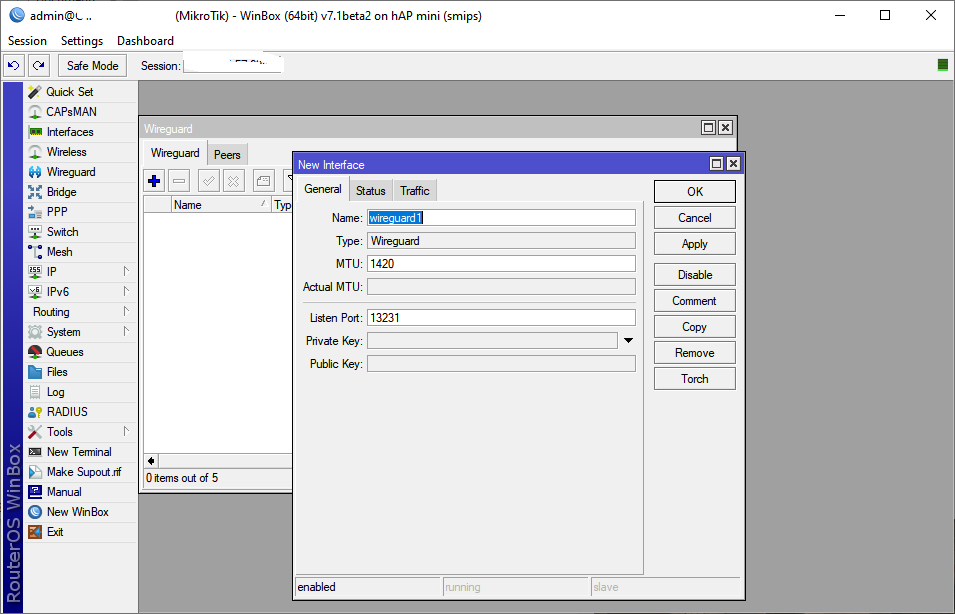Open the Bridge menu
This screenshot has width=955, height=614.
[x=80, y=192]
